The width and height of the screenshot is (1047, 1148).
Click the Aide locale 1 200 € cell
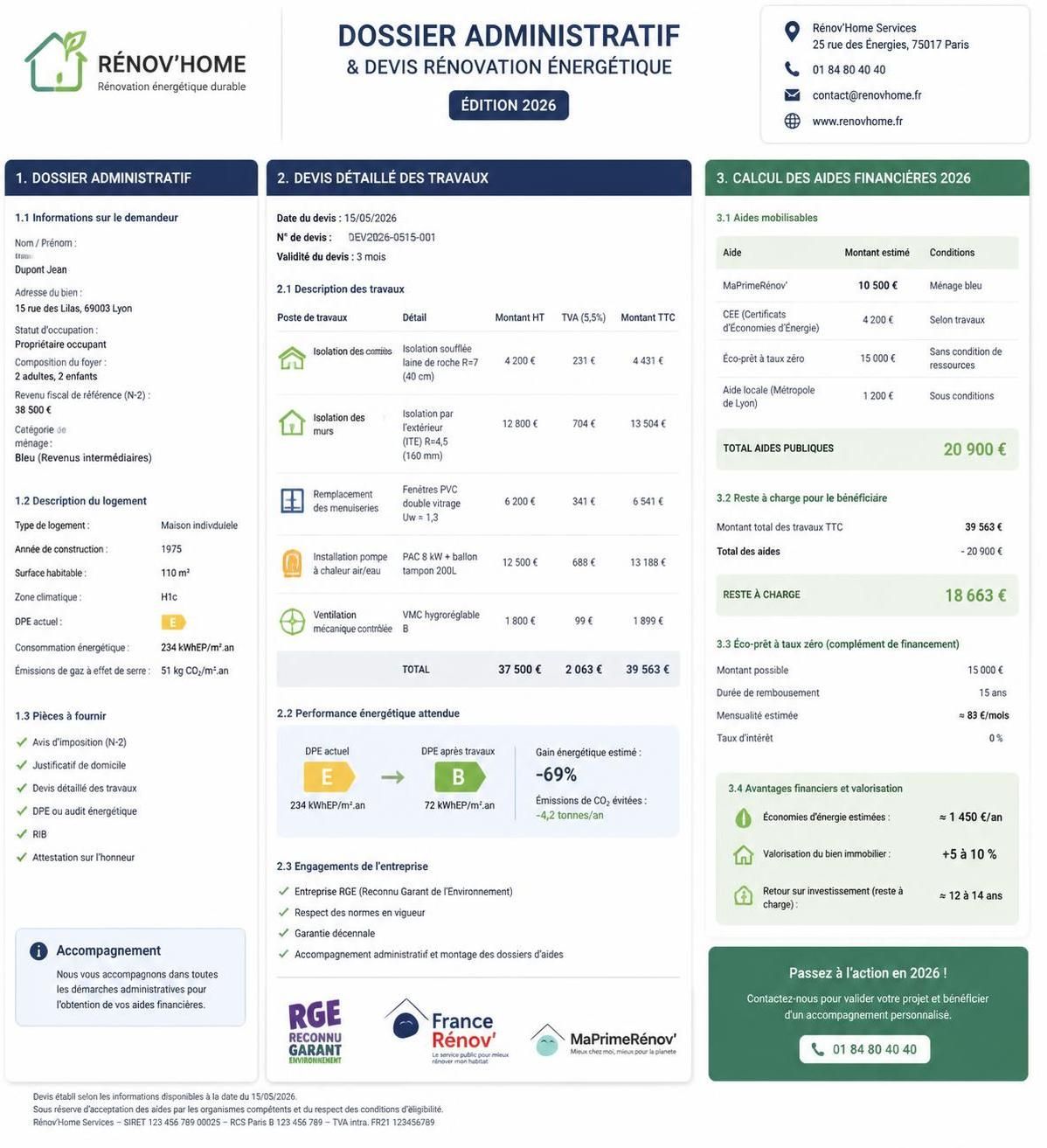click(877, 396)
